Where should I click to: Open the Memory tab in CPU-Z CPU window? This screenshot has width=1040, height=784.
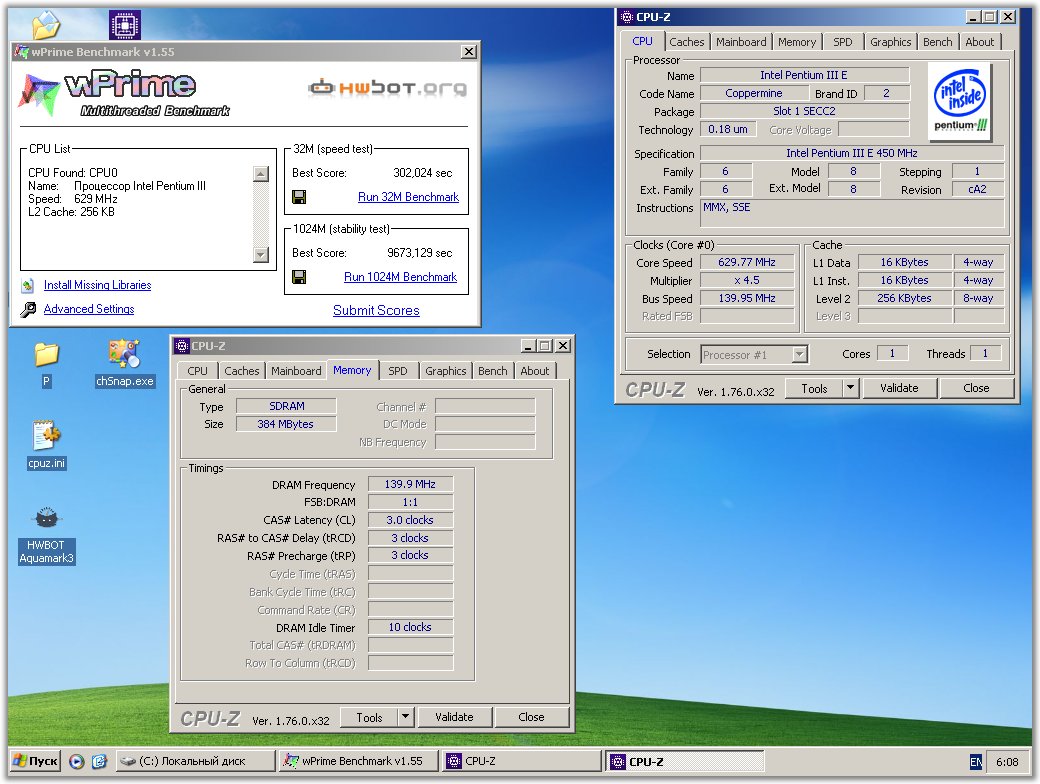797,42
